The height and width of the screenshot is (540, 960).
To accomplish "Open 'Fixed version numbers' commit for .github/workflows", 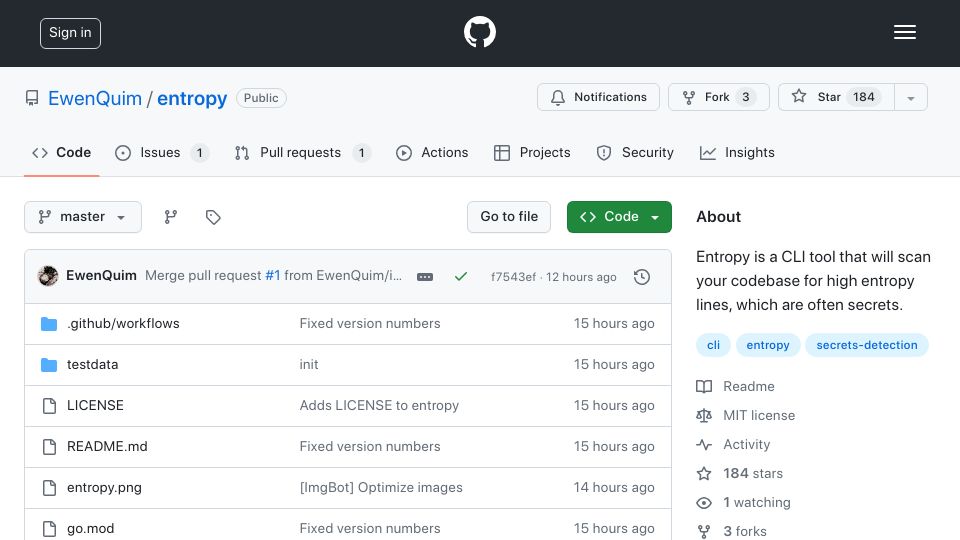I will (370, 323).
